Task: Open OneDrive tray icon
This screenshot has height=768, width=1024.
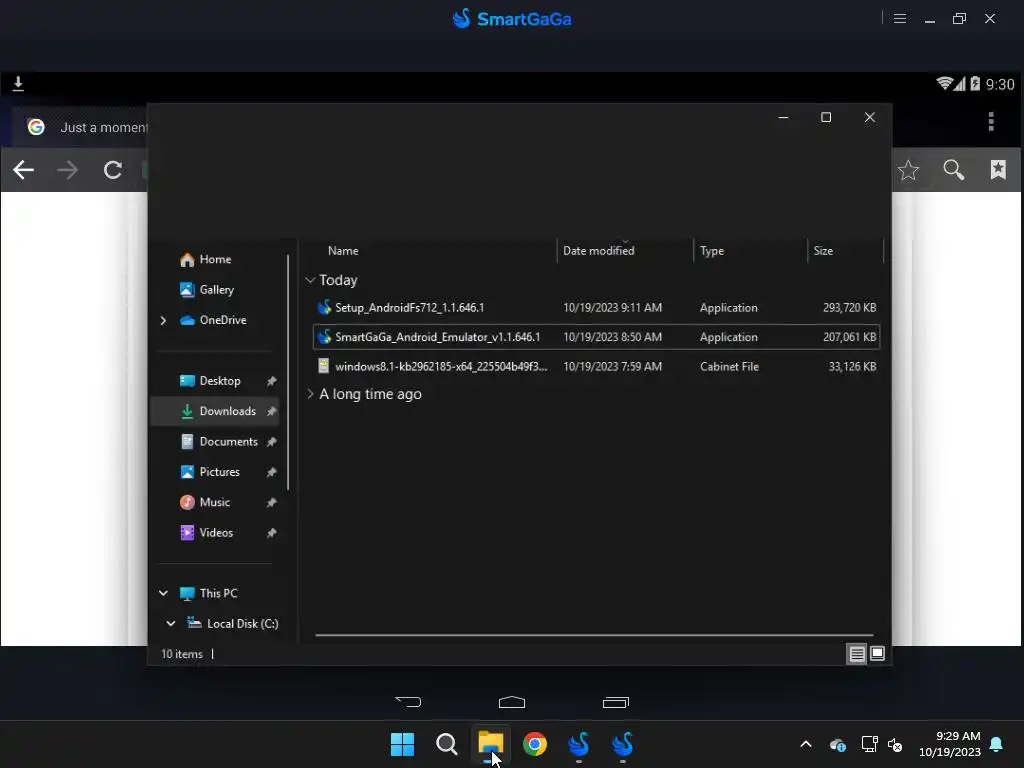Action: [x=838, y=744]
